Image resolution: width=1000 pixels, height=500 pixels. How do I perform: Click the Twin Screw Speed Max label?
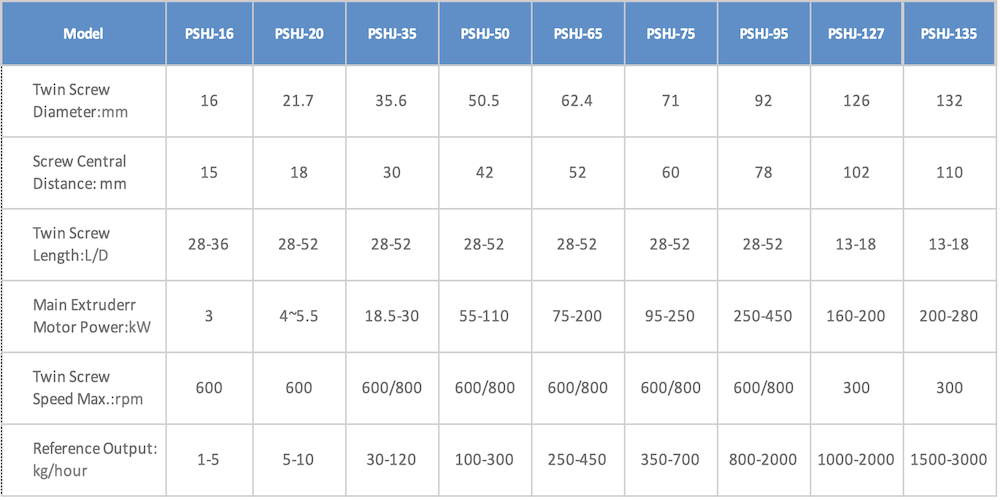pyautogui.click(x=88, y=388)
